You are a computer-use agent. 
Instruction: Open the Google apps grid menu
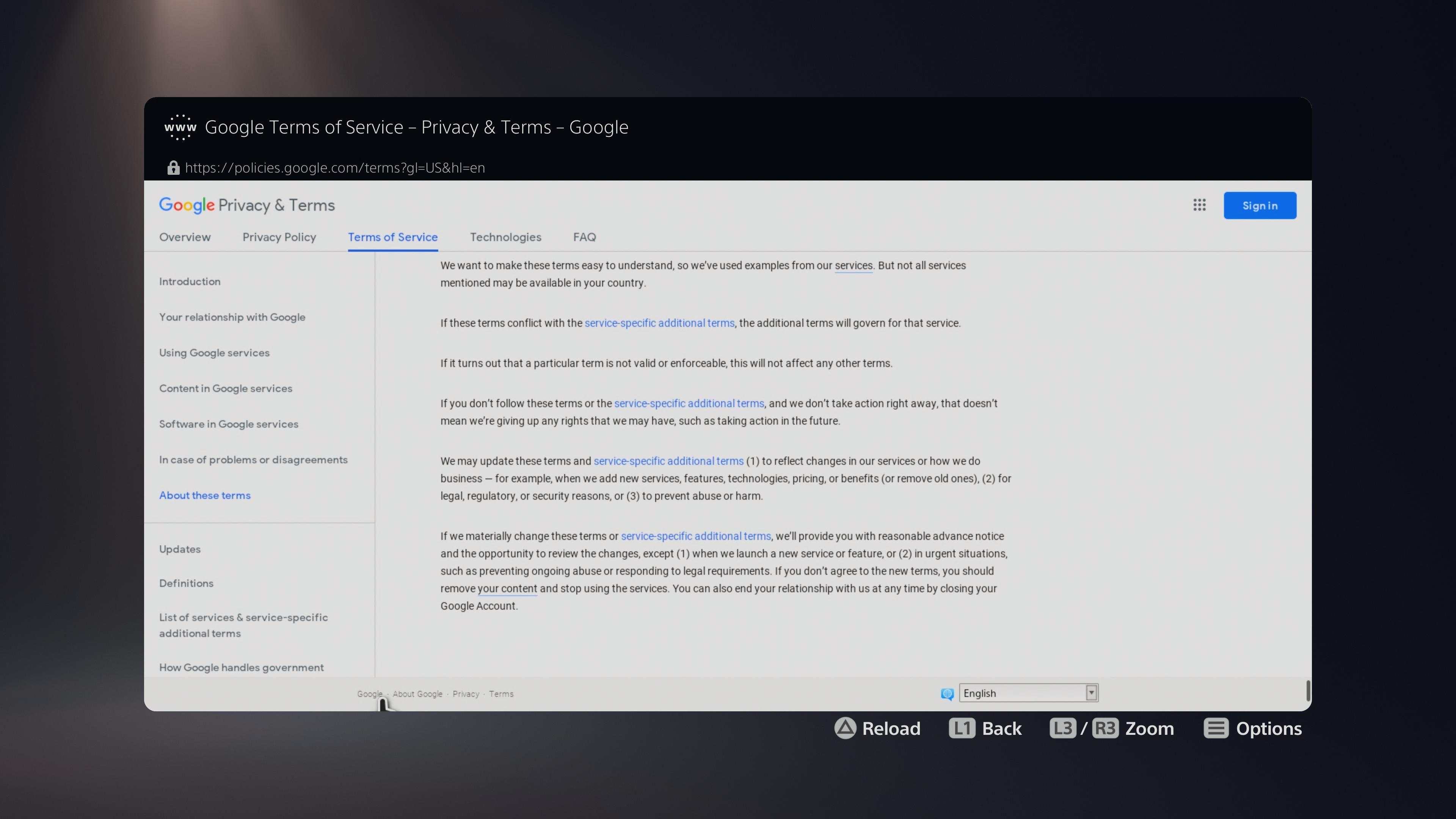click(1199, 205)
